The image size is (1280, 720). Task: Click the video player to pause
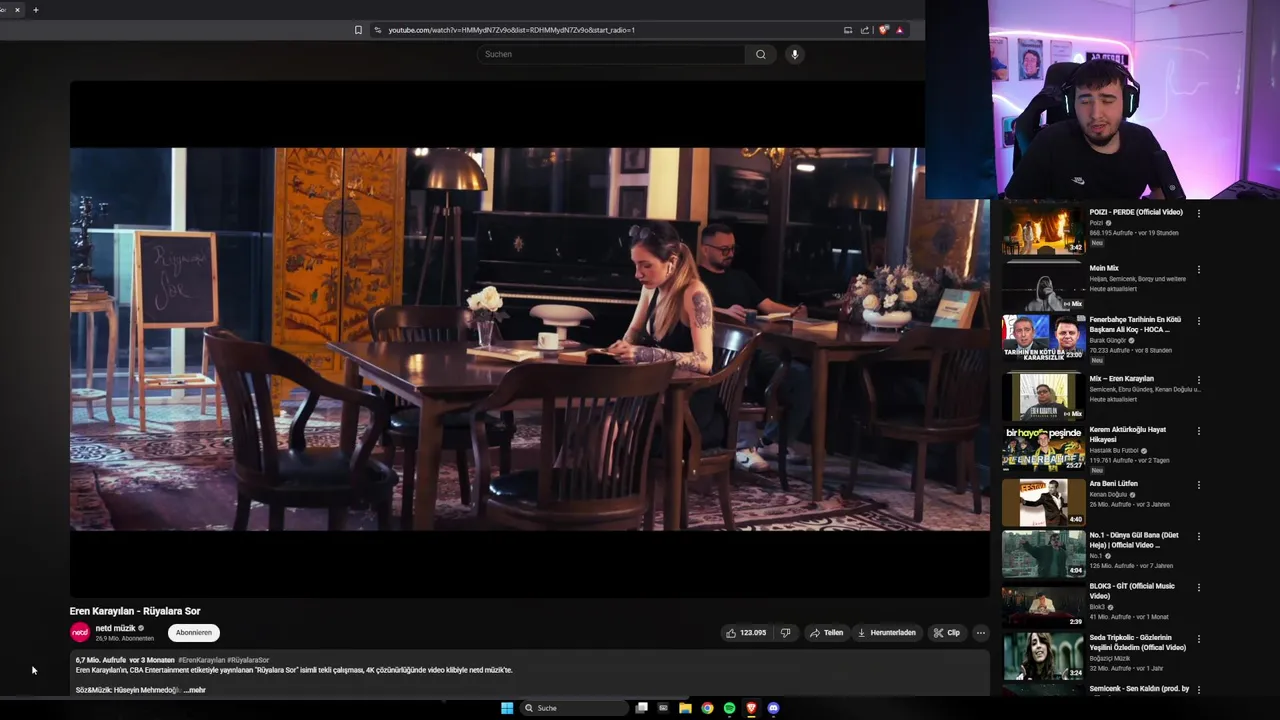[530, 339]
